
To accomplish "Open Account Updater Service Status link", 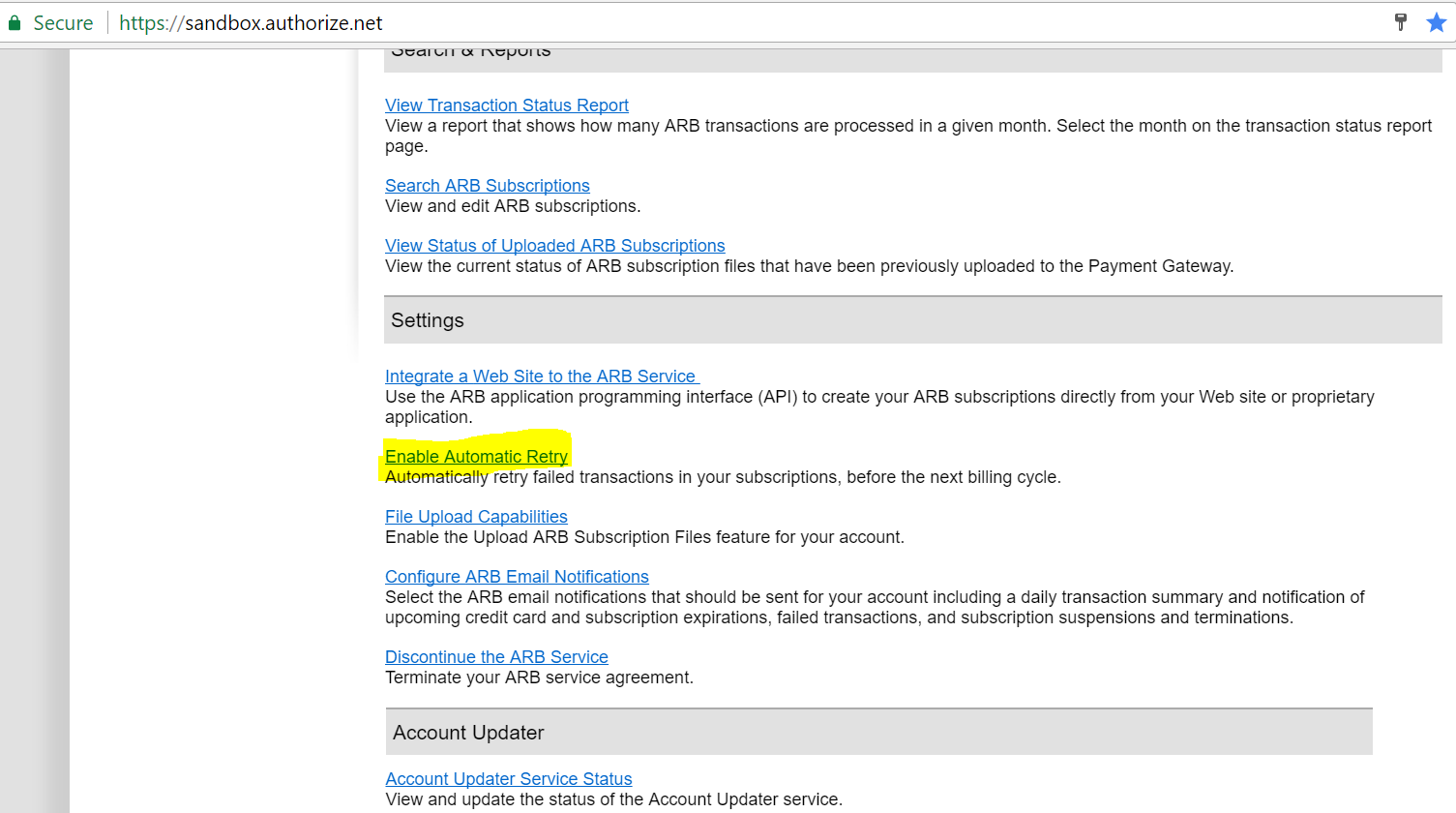I will [x=508, y=779].
